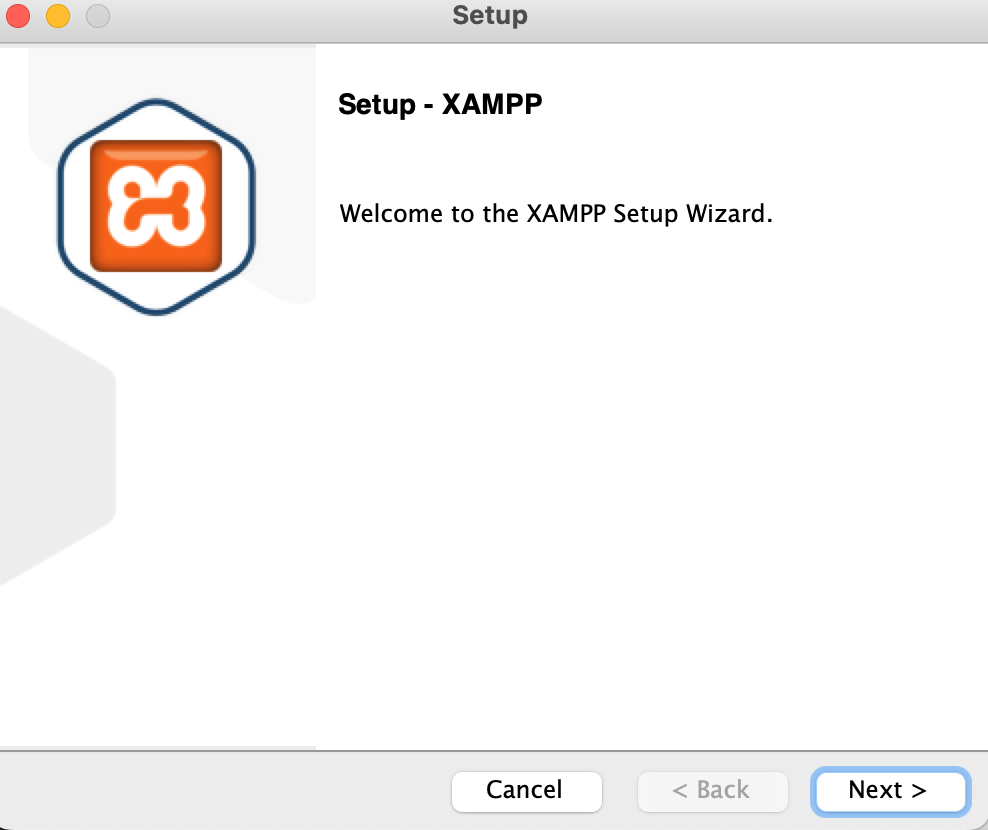
Task: Cancel the XAMPP setup wizard
Action: [x=527, y=791]
